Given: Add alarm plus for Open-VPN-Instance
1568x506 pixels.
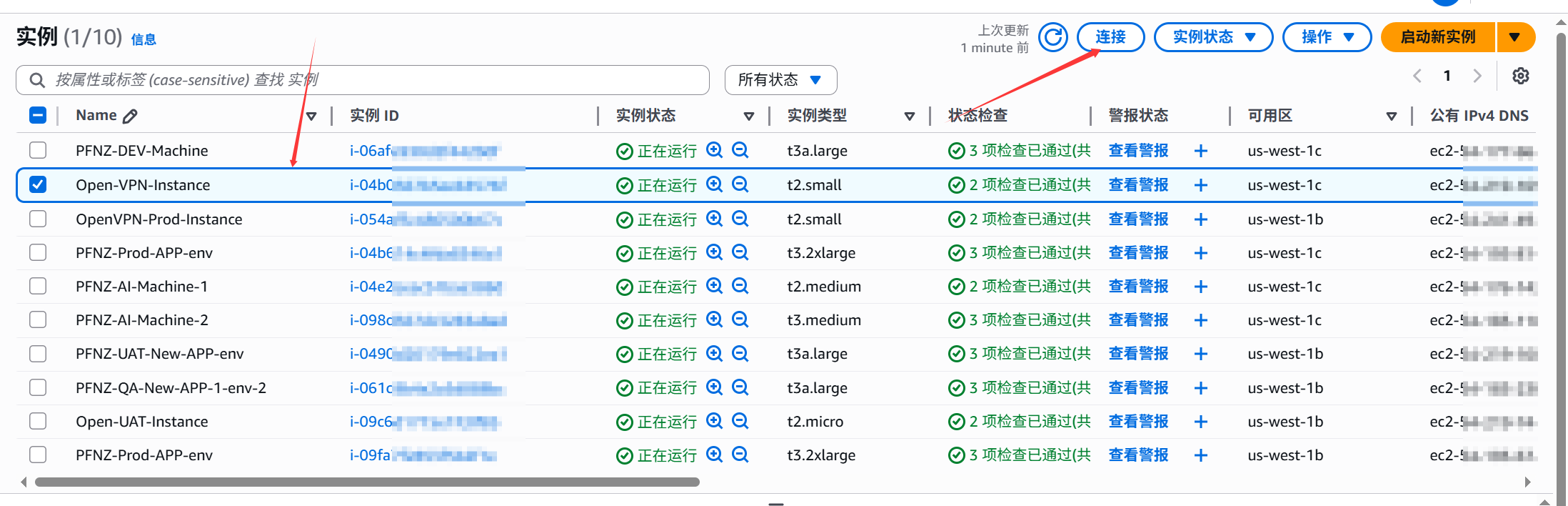Looking at the screenshot, I should click(x=1201, y=185).
